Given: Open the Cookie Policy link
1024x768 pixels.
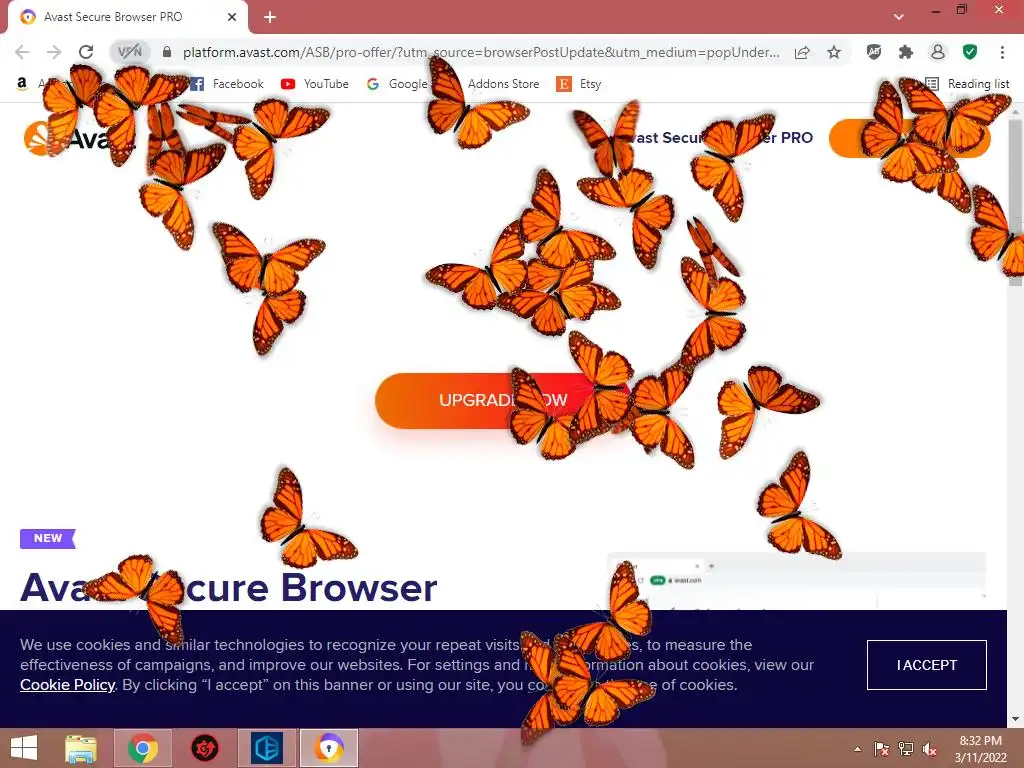Looking at the screenshot, I should coord(67,684).
